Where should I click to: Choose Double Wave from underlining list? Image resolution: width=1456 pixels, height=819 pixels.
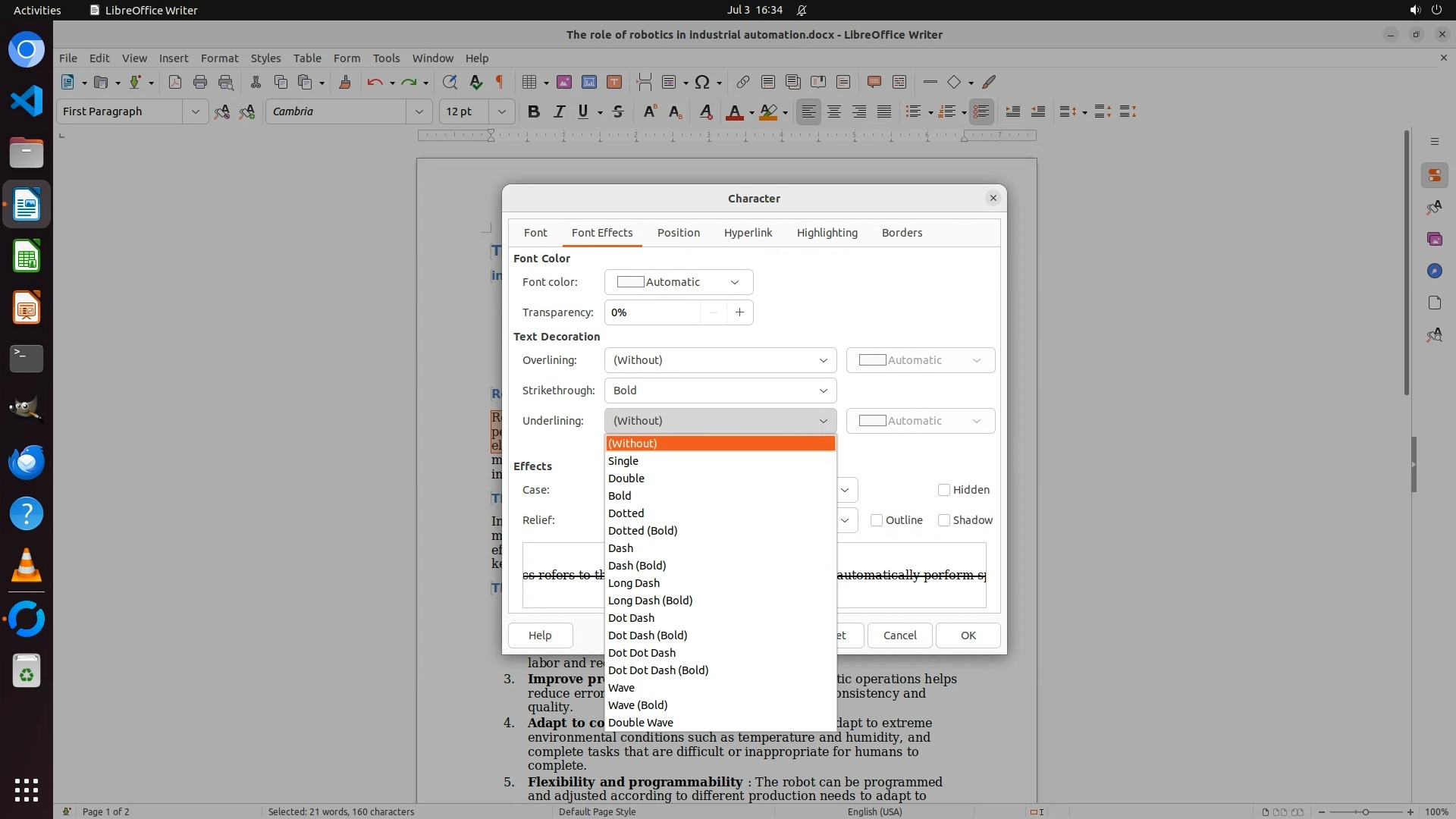click(641, 723)
